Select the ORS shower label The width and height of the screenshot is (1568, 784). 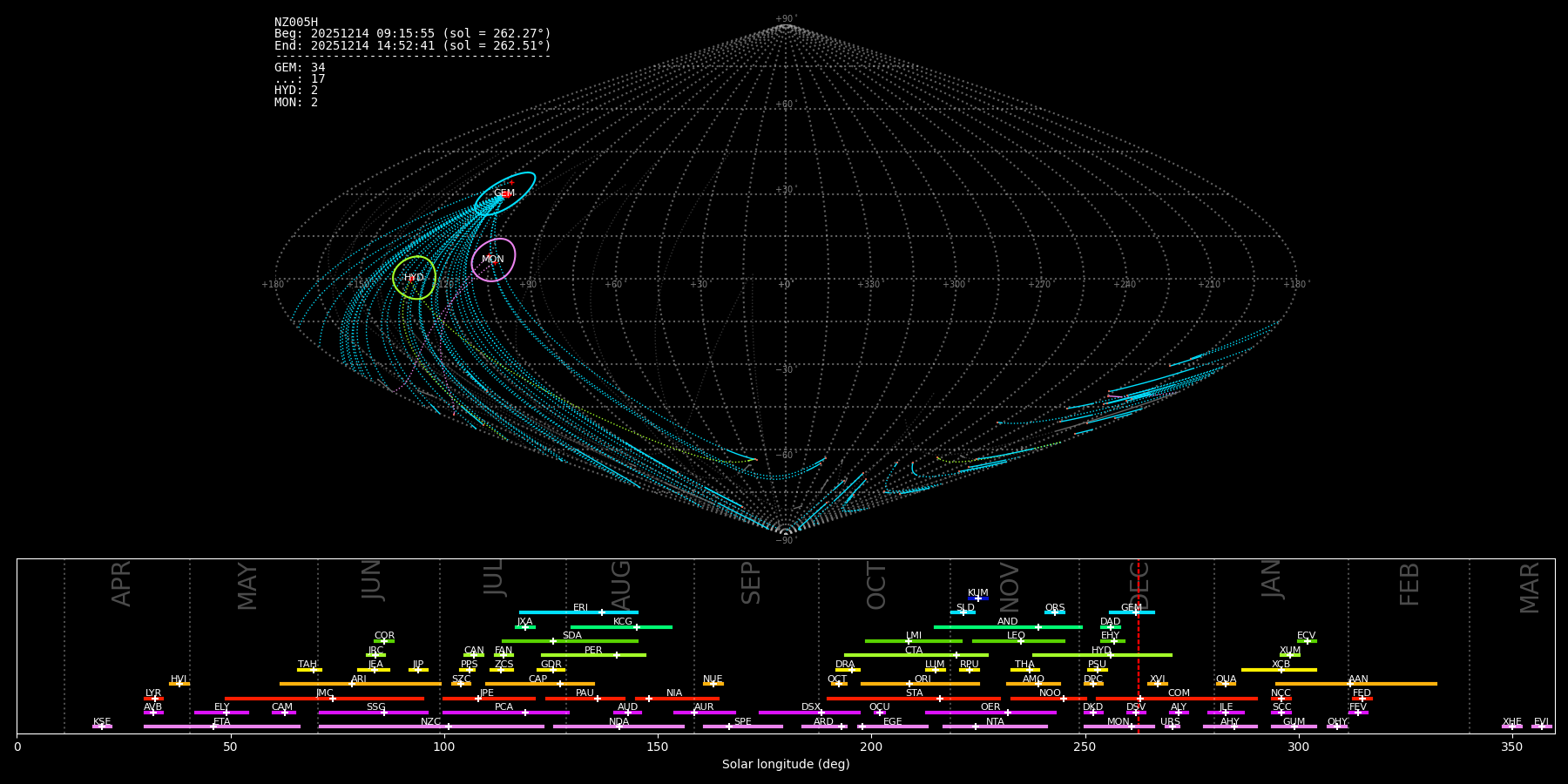click(x=1055, y=608)
